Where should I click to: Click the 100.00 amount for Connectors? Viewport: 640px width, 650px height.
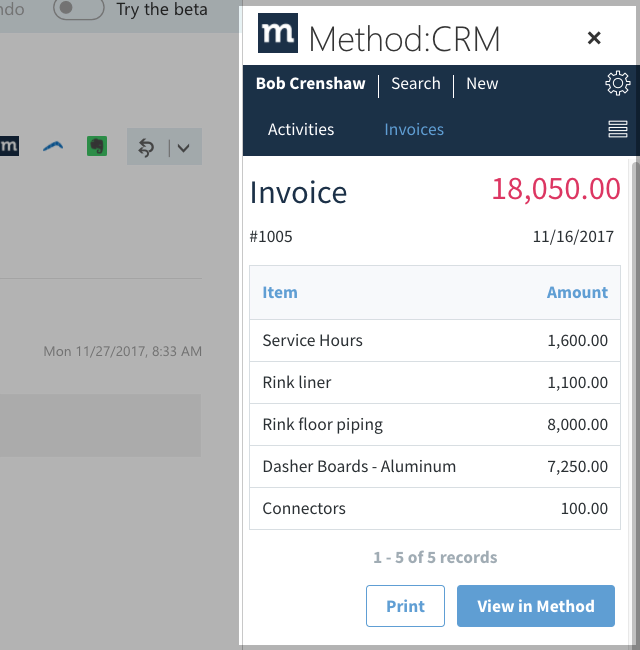point(584,509)
